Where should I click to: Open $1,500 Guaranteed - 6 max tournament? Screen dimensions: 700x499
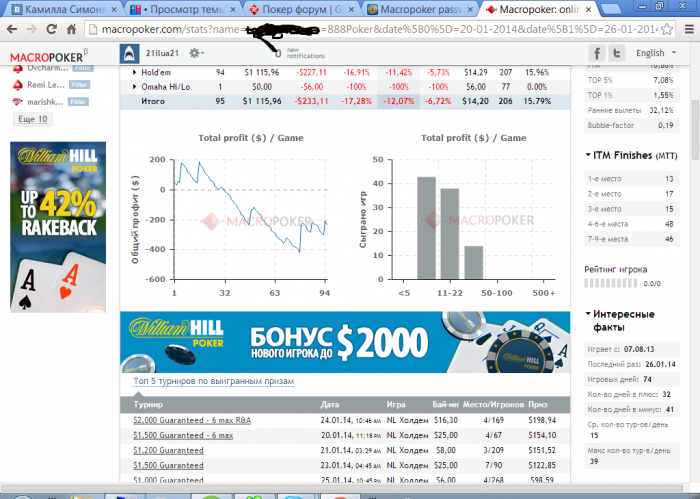click(183, 435)
